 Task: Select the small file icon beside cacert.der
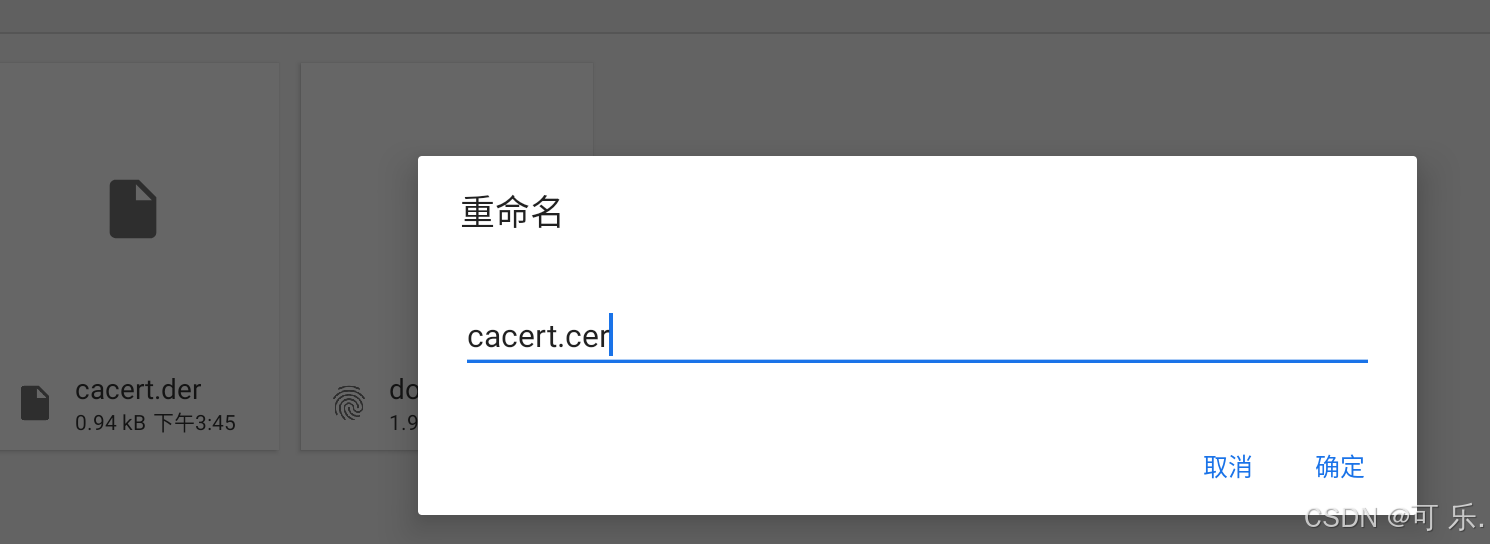coord(35,403)
